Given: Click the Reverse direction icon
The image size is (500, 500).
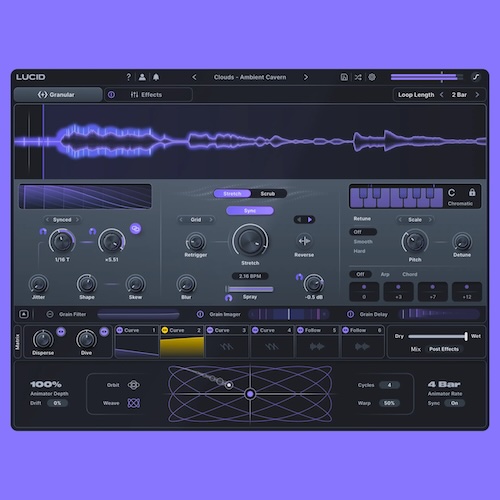Looking at the screenshot, I should [304, 241].
